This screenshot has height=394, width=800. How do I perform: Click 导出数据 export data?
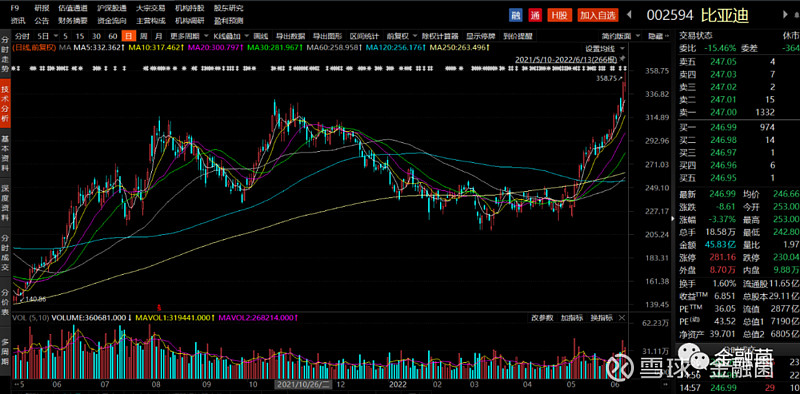coord(290,36)
